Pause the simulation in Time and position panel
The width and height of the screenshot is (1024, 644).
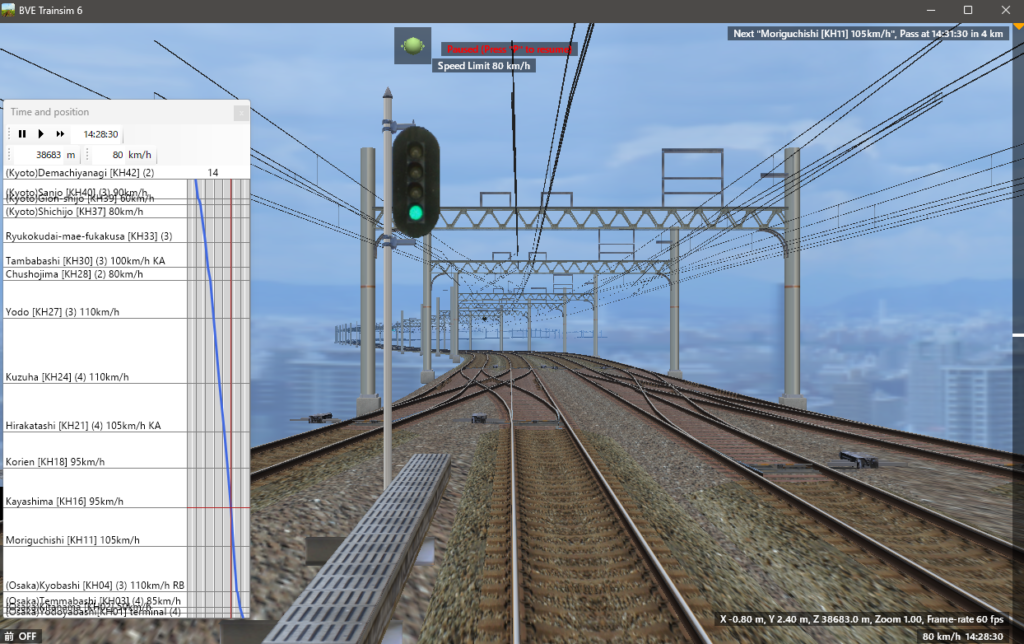click(22, 134)
